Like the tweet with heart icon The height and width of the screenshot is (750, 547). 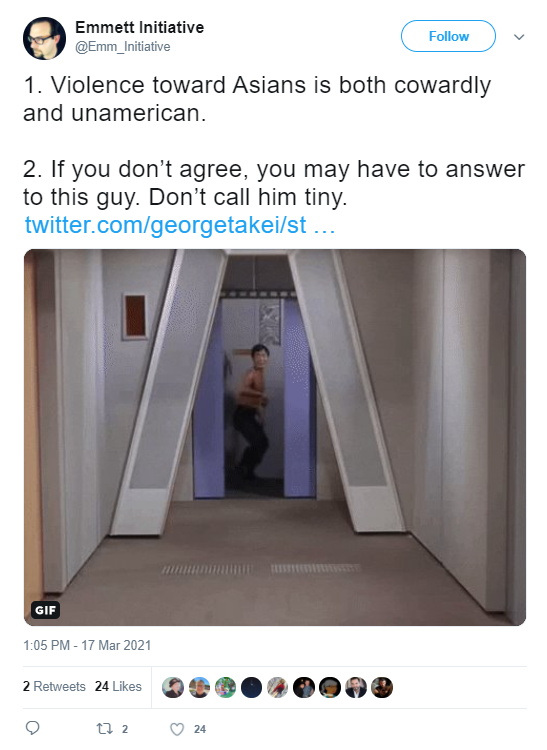177,729
